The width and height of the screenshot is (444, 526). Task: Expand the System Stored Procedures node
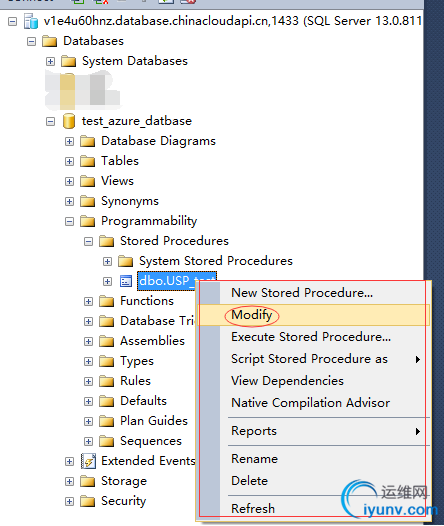(x=107, y=261)
